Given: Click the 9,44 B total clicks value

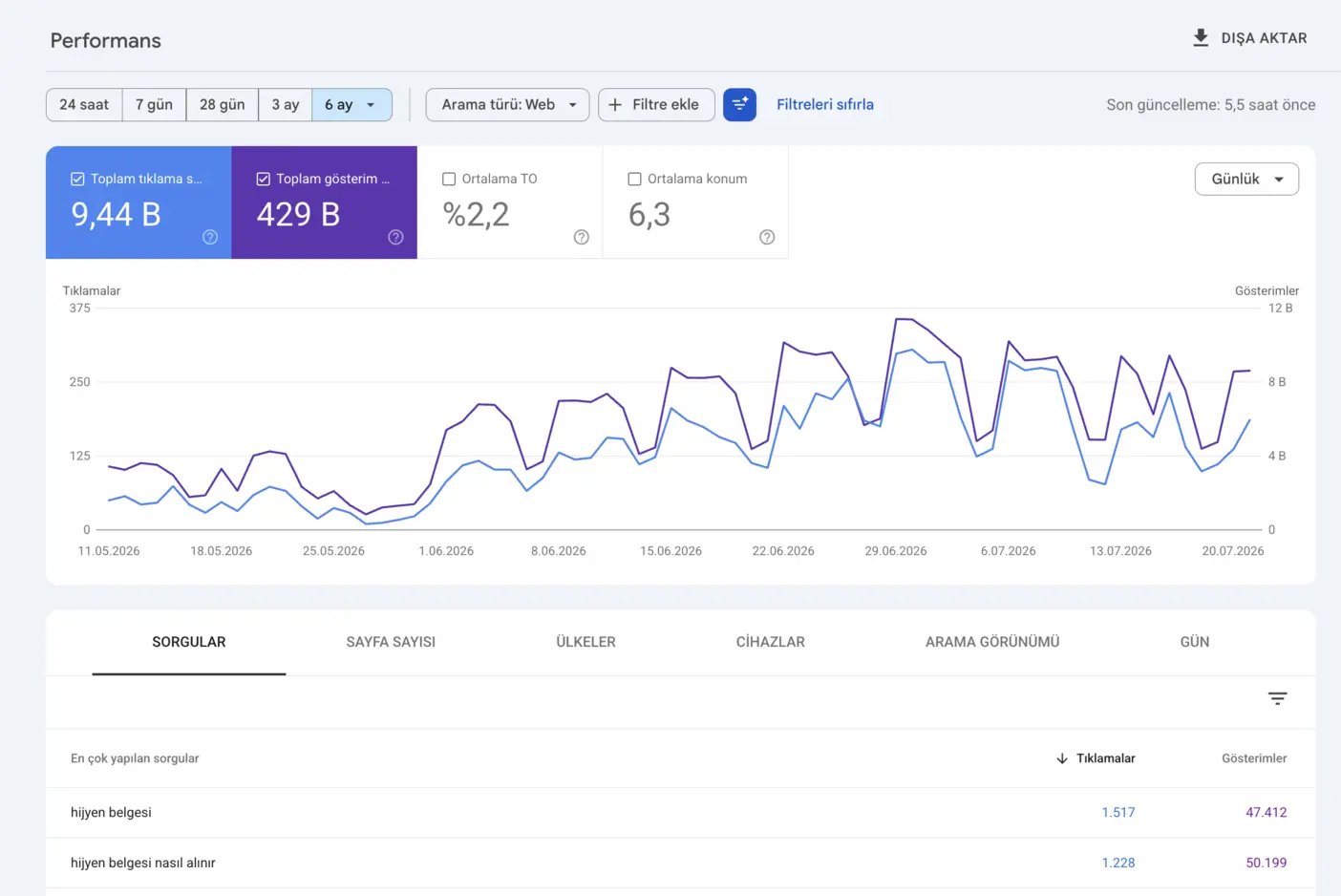Looking at the screenshot, I should (x=116, y=215).
